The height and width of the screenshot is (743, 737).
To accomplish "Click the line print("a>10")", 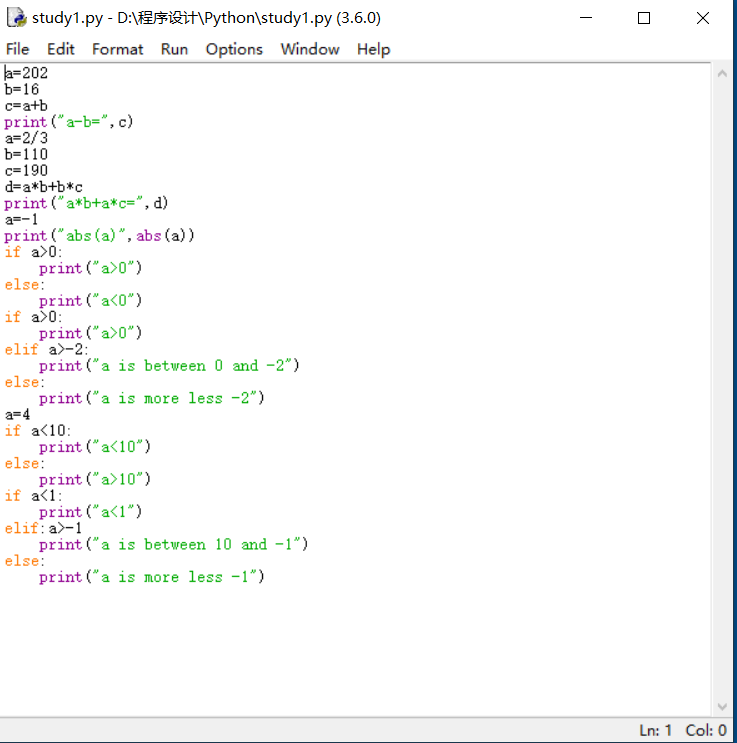I will [95, 479].
